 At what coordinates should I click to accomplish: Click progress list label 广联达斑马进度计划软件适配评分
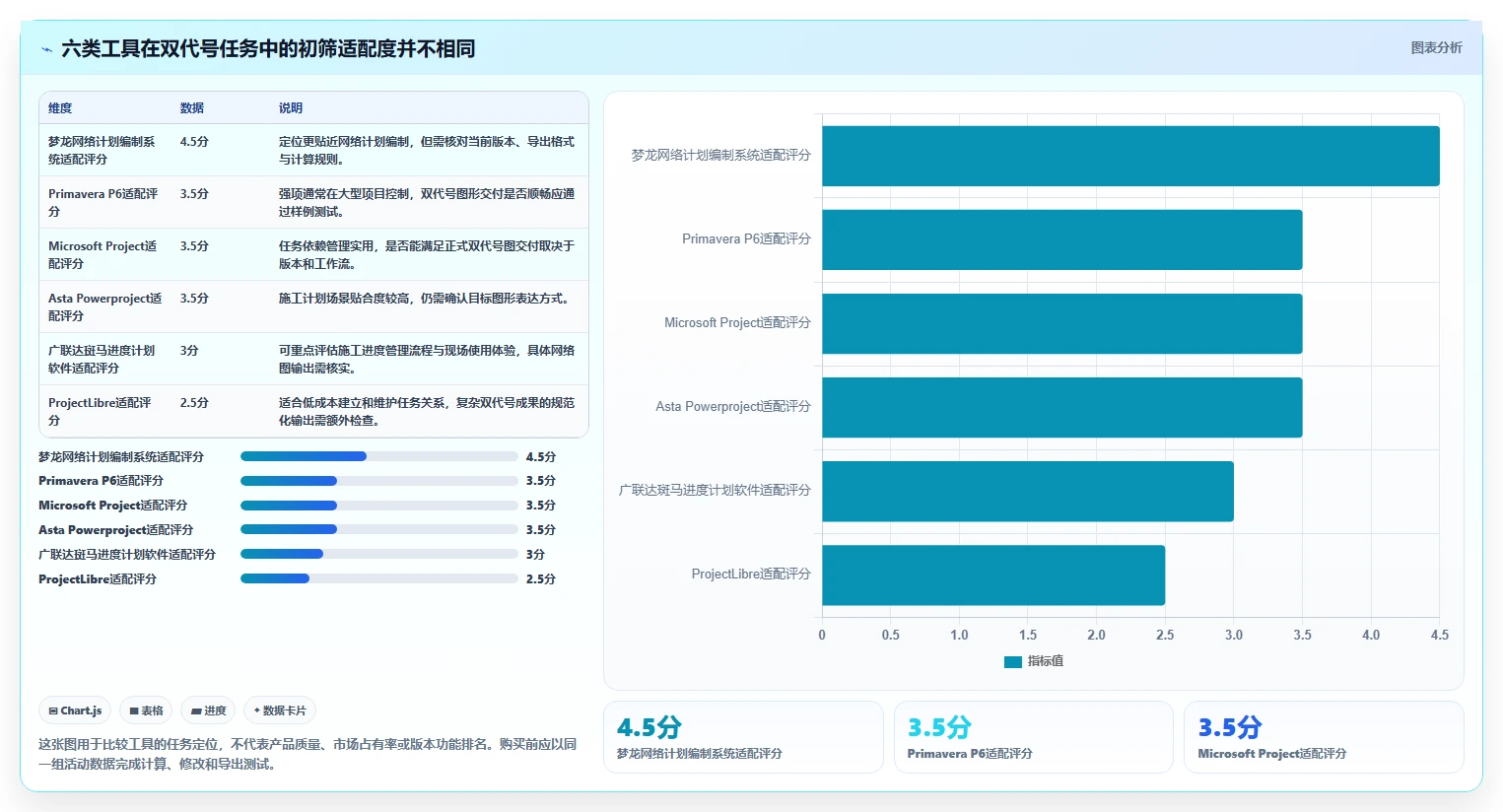(x=127, y=555)
